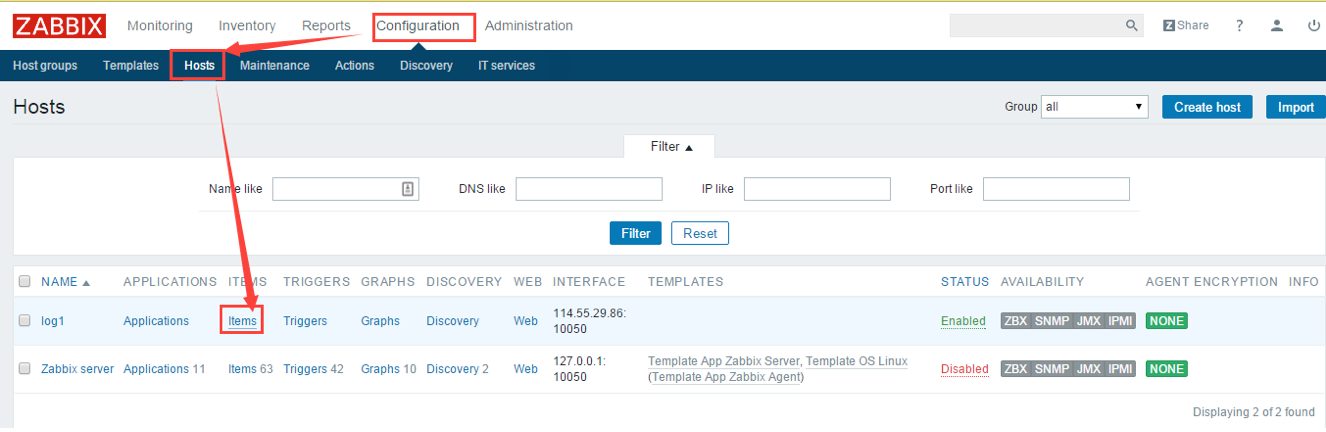Screen dimensions: 1326x432
Task: Click the search magnifier icon
Action: click(1132, 26)
